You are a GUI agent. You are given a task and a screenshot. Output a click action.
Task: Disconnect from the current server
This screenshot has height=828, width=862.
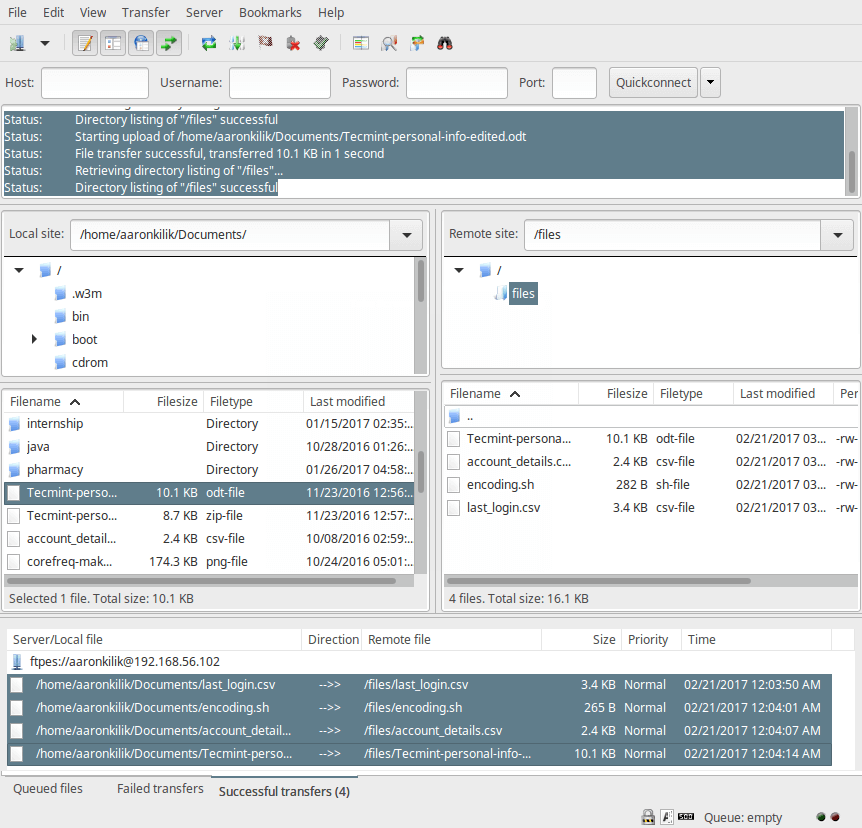pyautogui.click(x=292, y=43)
